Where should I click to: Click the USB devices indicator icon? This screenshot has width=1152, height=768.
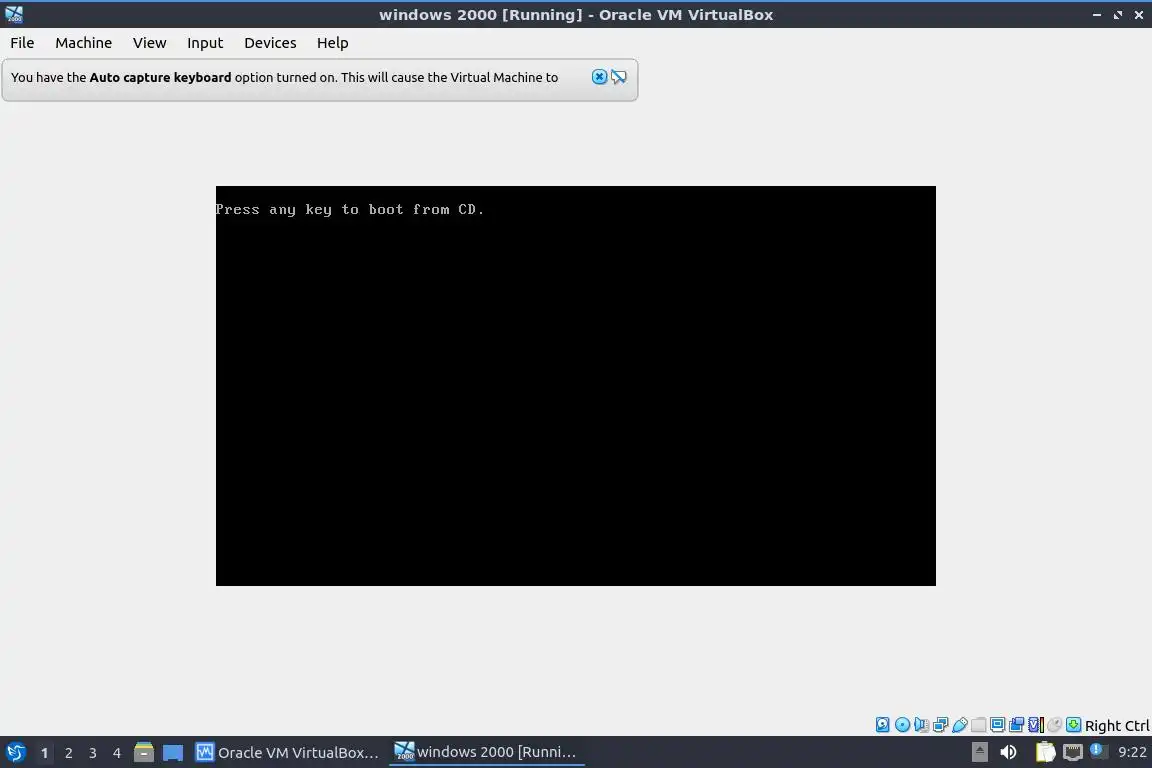(x=960, y=725)
